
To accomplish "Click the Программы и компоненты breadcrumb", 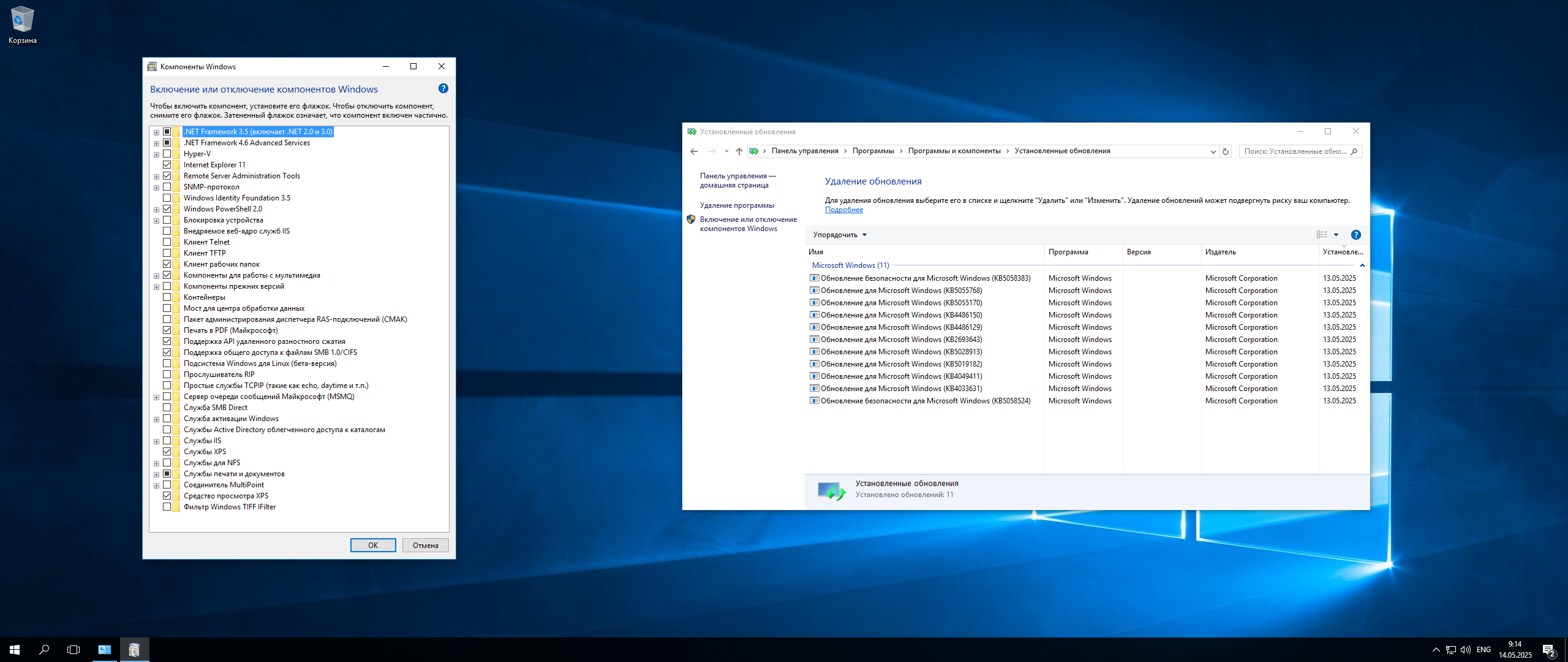I will [954, 151].
